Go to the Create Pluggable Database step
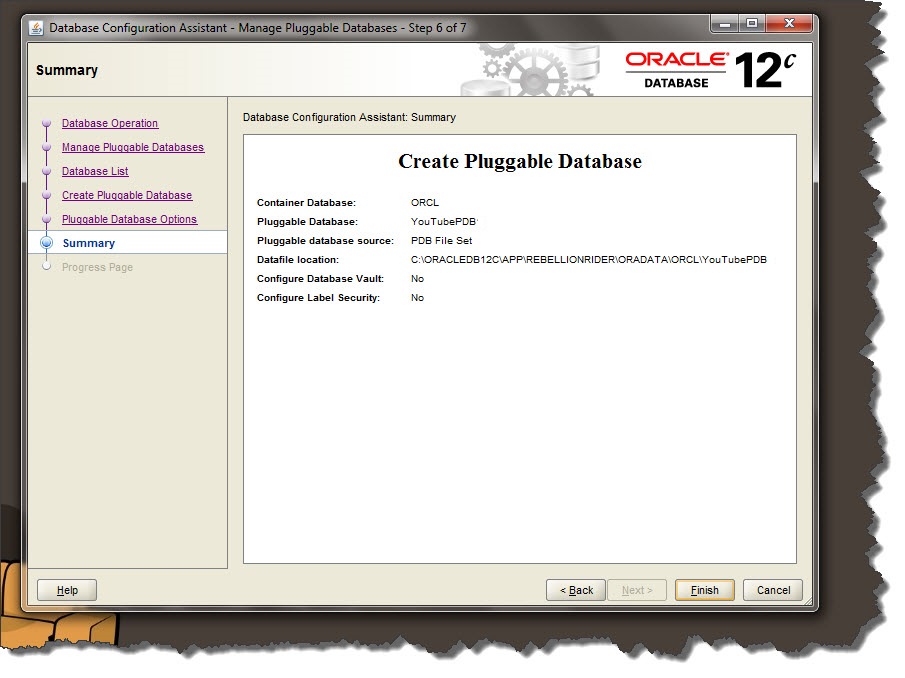 pyautogui.click(x=127, y=195)
